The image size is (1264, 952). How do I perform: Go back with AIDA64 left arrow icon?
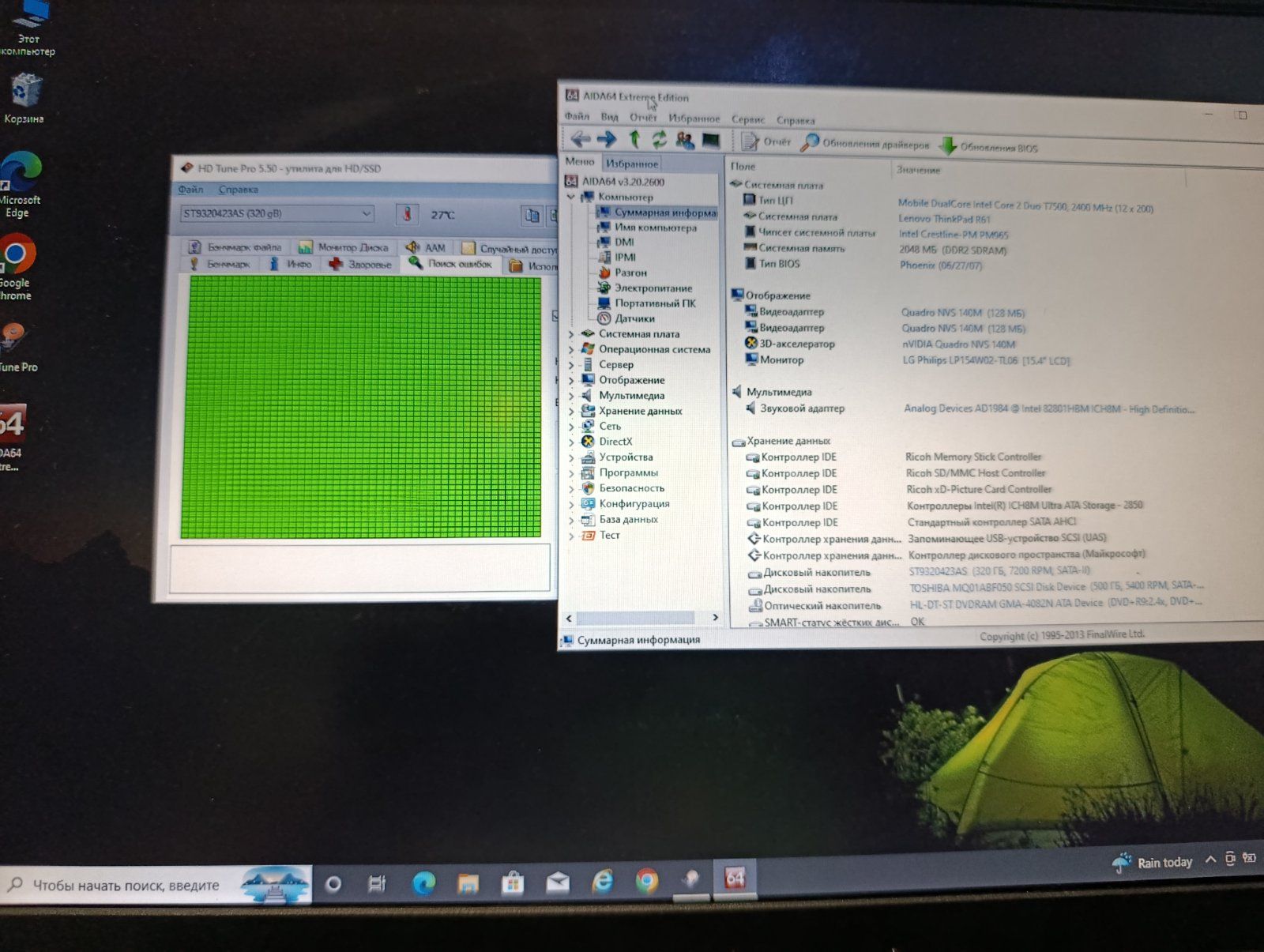click(581, 140)
